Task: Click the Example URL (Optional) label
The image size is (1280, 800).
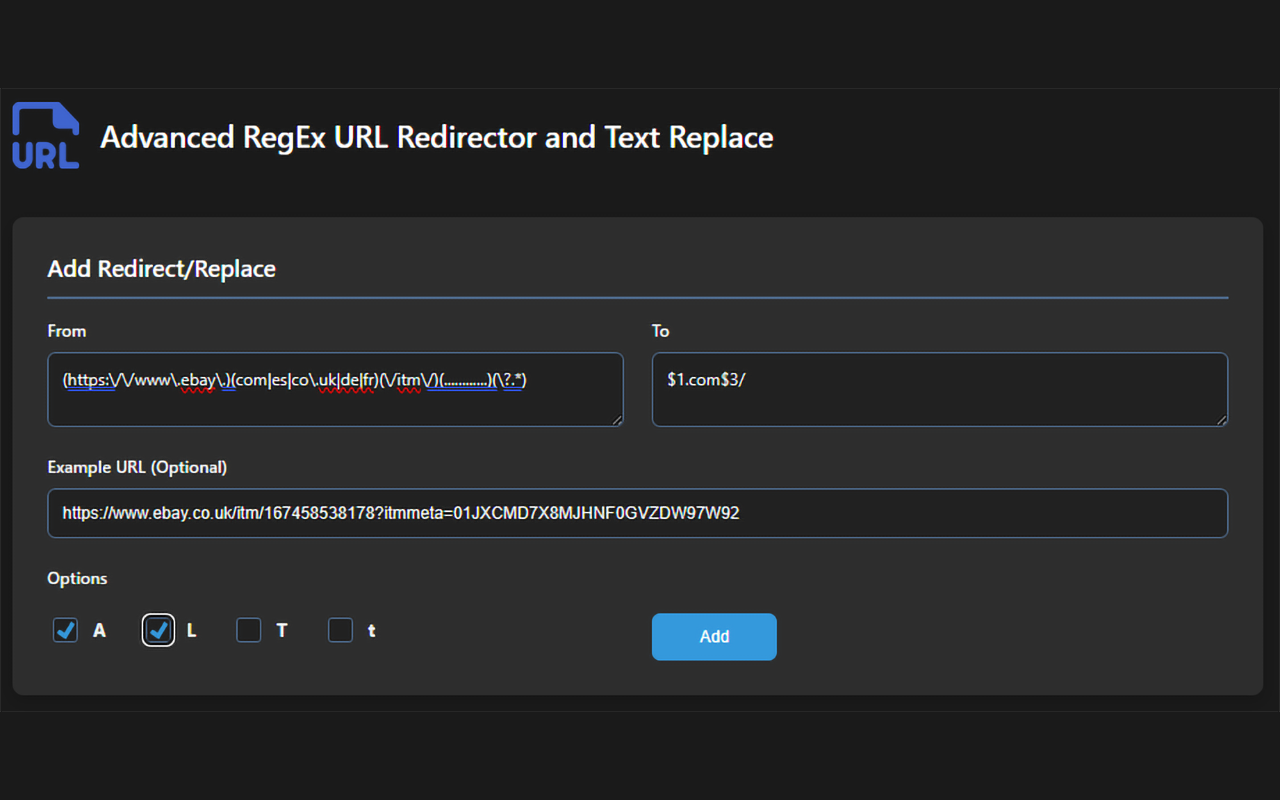Action: point(137,467)
